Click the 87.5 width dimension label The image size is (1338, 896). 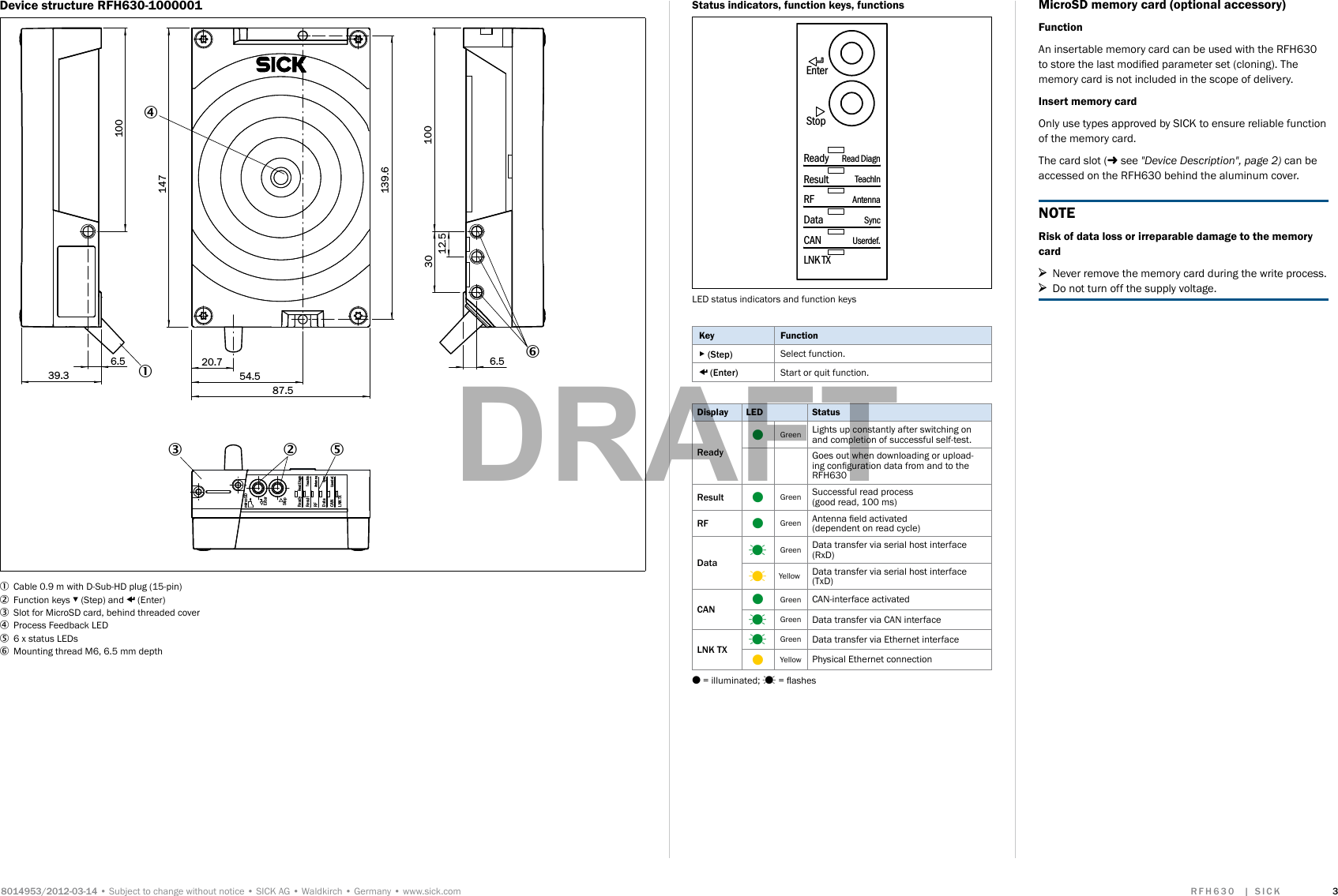[283, 390]
